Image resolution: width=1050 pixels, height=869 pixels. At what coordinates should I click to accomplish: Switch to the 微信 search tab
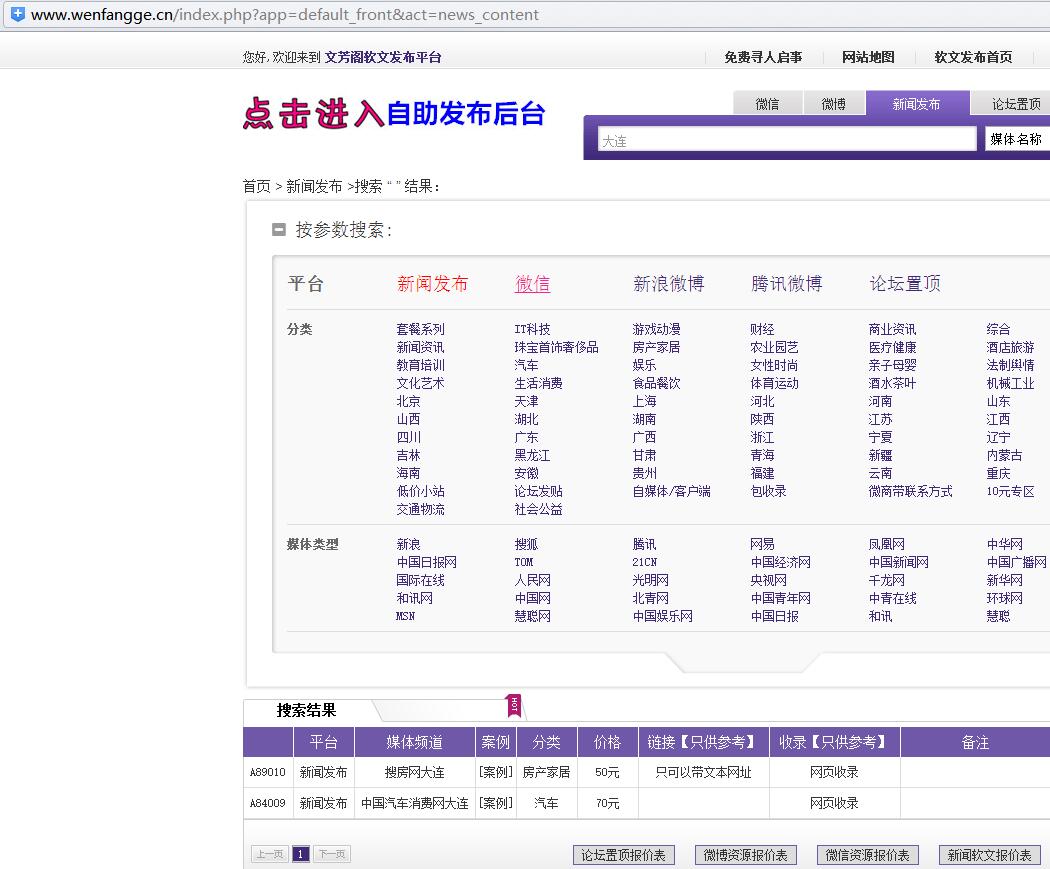click(x=767, y=104)
